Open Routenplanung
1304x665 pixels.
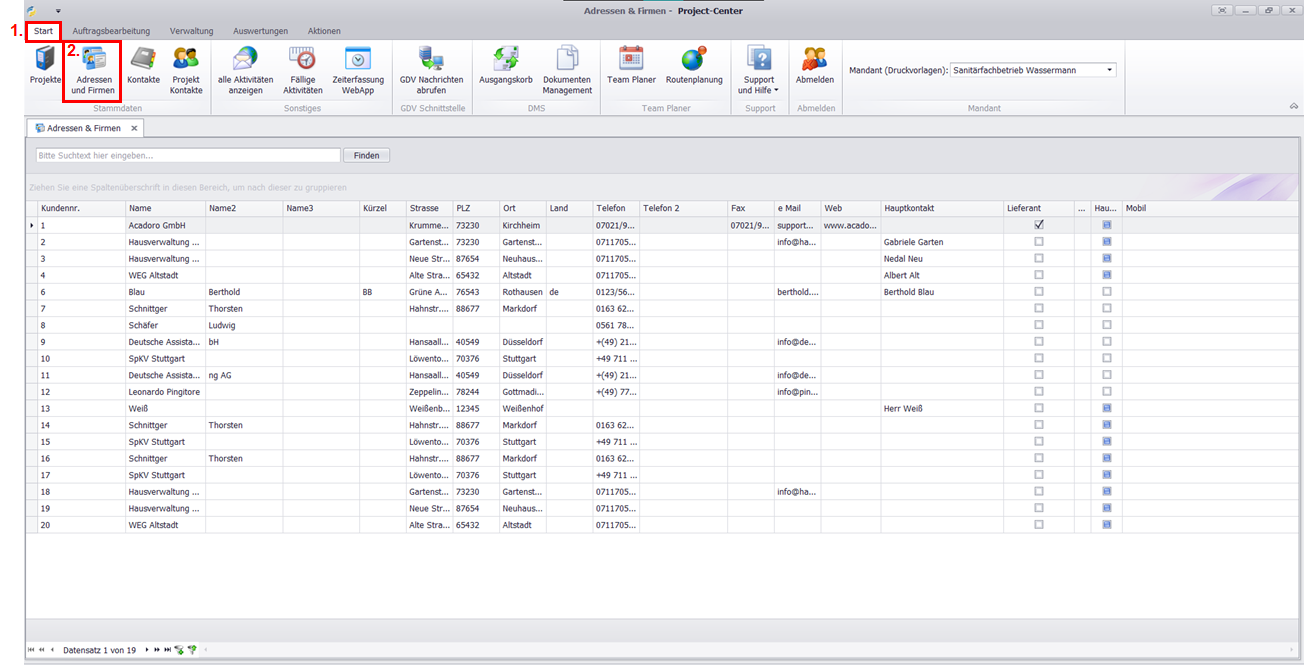coord(694,68)
